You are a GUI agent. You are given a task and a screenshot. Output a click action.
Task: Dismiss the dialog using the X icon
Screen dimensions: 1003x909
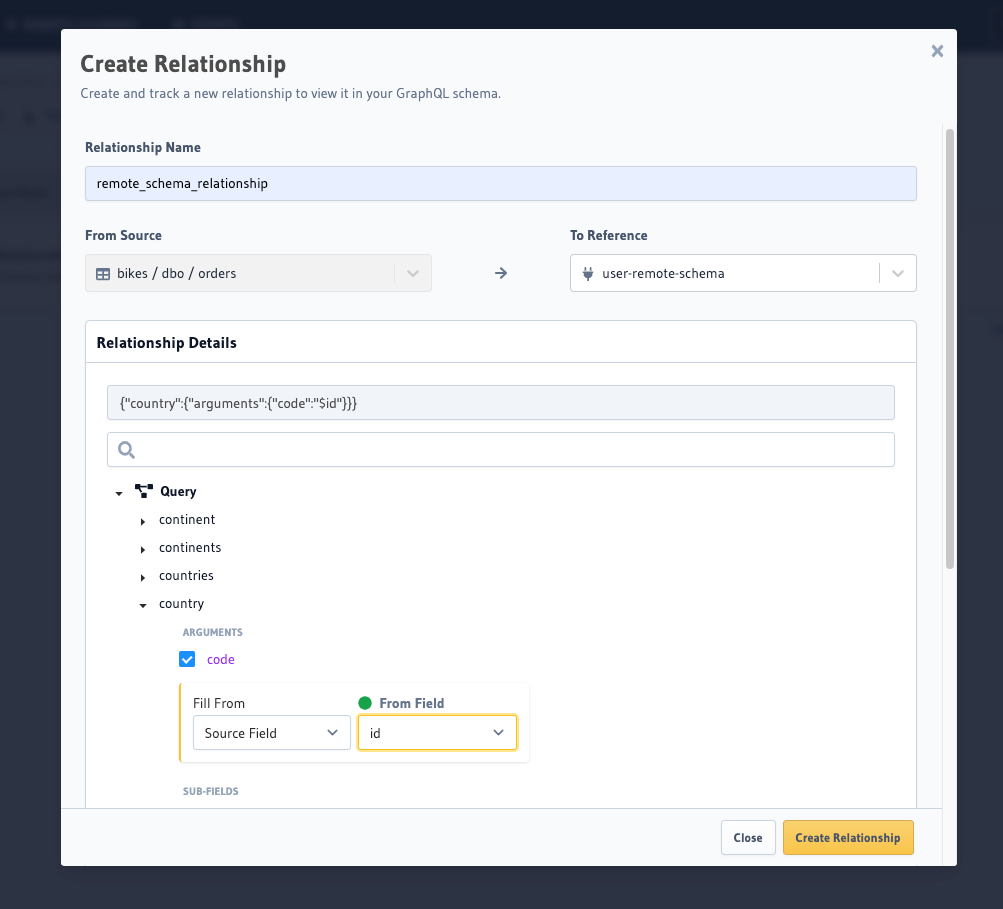937,51
